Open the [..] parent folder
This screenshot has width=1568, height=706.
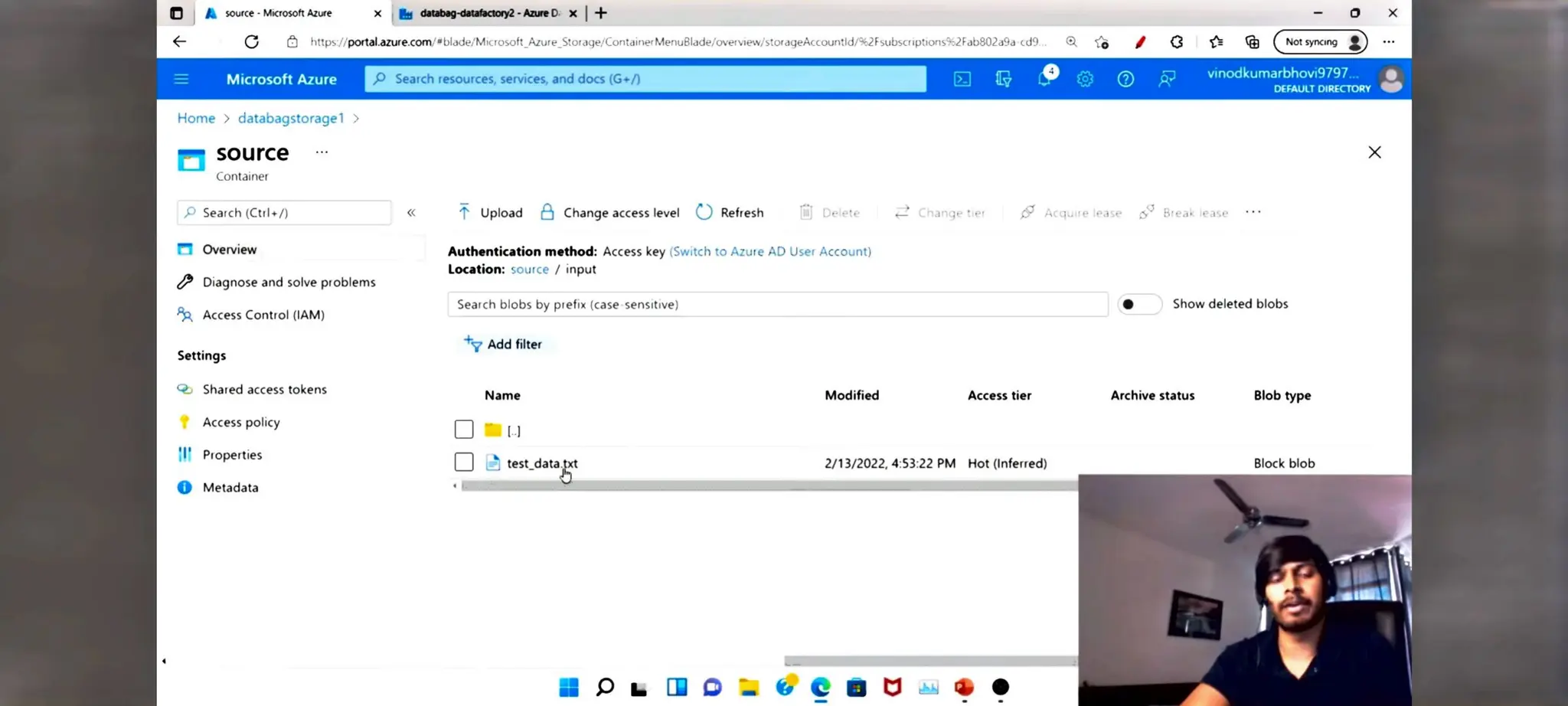coord(514,430)
